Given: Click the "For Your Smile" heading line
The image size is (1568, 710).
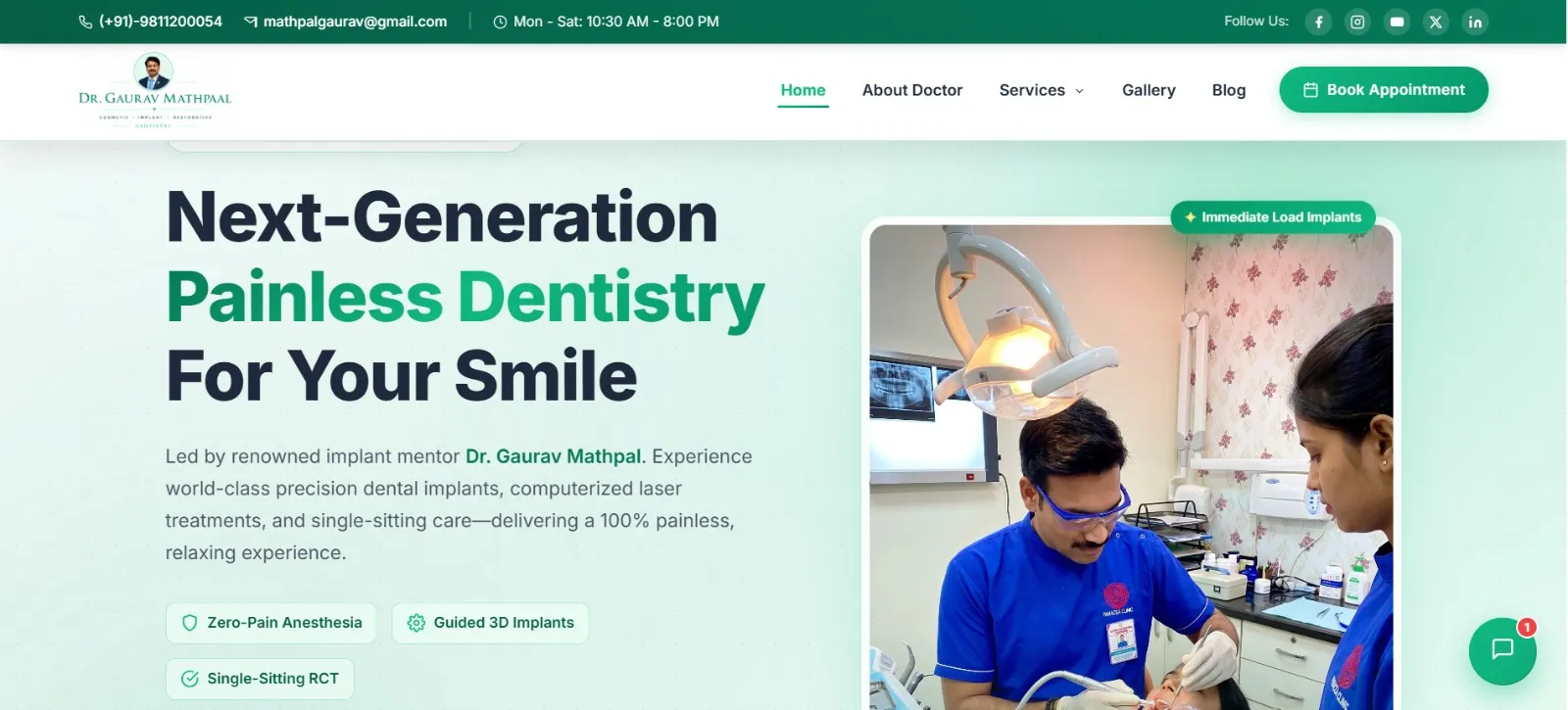Looking at the screenshot, I should click(402, 376).
